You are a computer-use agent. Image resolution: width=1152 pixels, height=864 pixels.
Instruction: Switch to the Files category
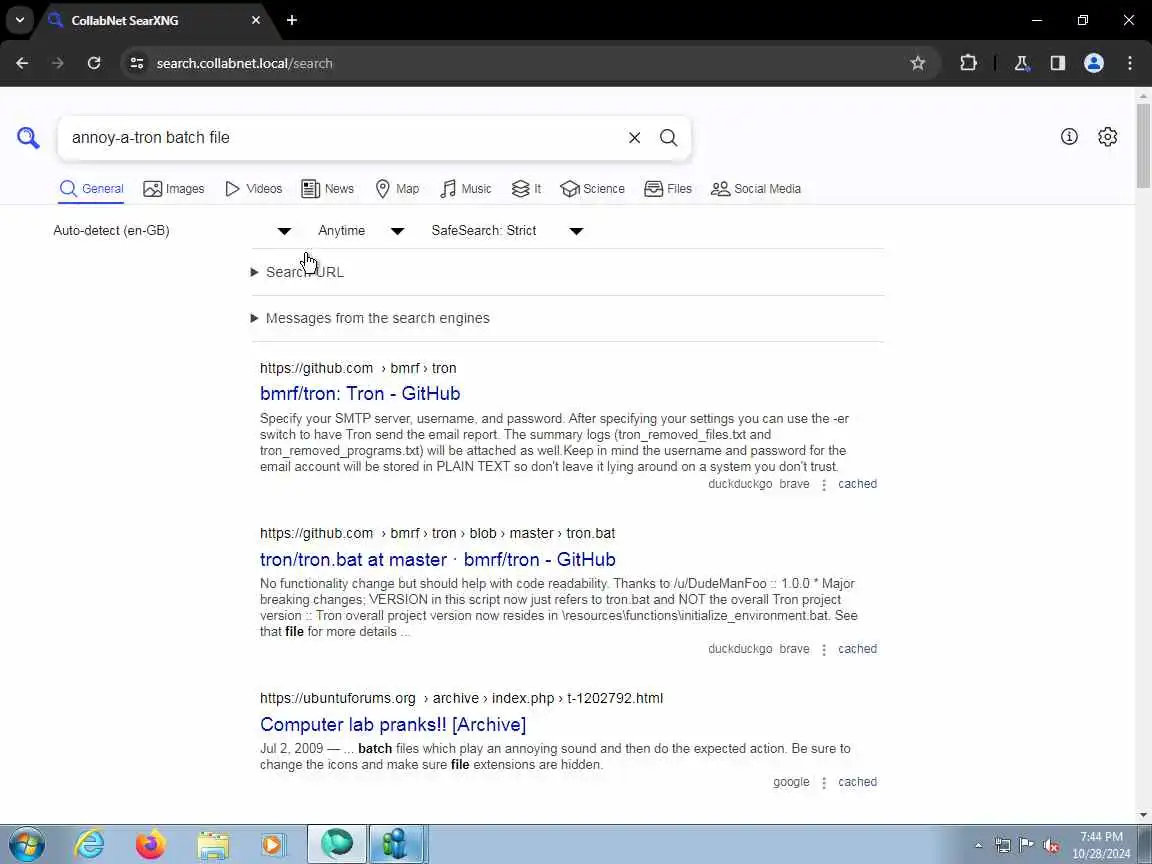[668, 189]
